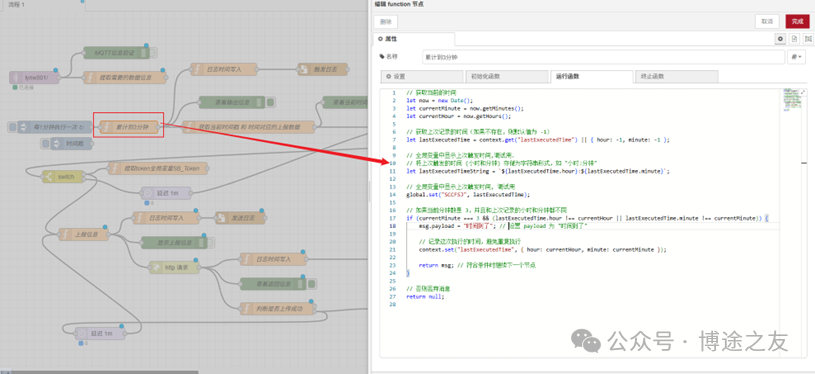Select the 提取需要的数据信息 function node
The width and height of the screenshot is (815, 374).
[x=125, y=77]
